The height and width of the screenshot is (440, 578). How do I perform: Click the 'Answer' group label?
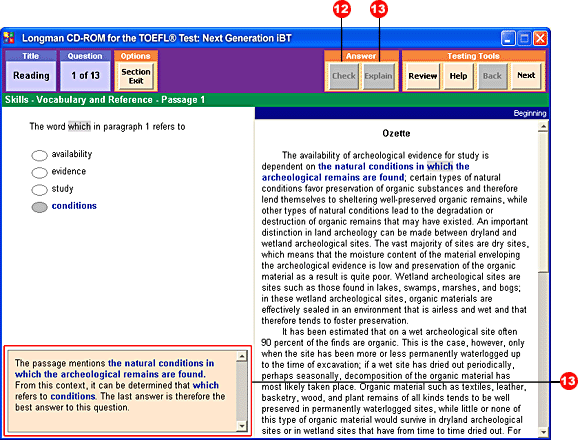(x=361, y=56)
